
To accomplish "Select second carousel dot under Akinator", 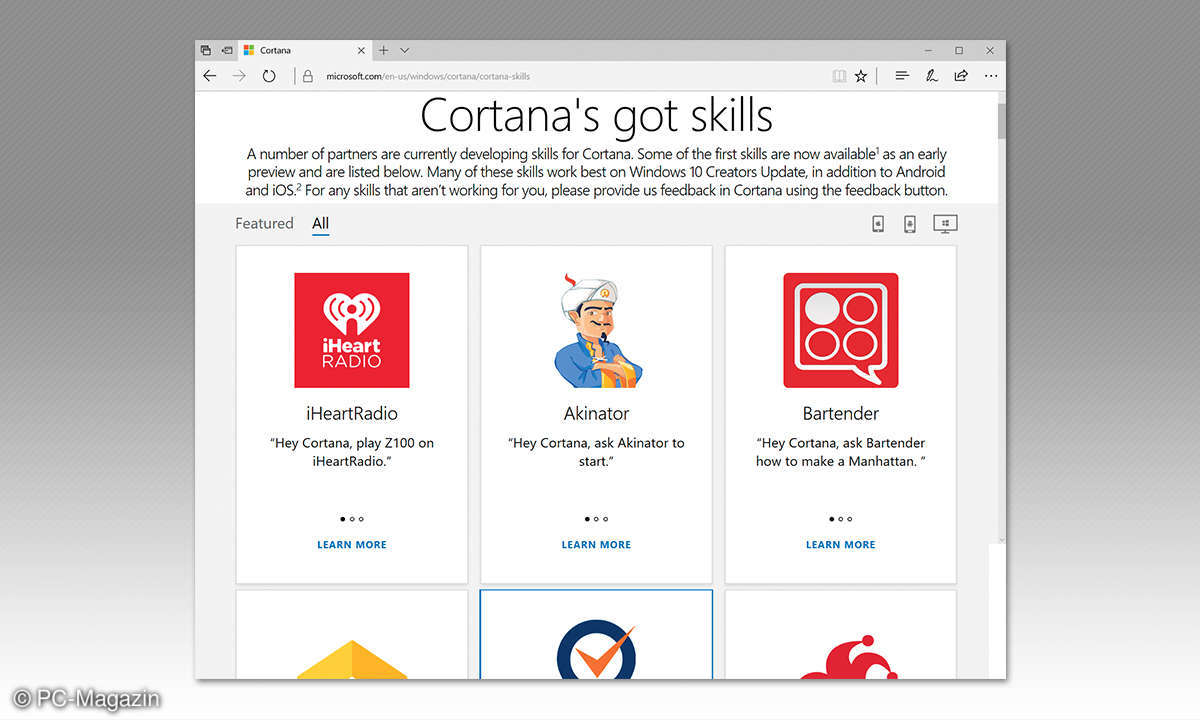I will [x=596, y=519].
